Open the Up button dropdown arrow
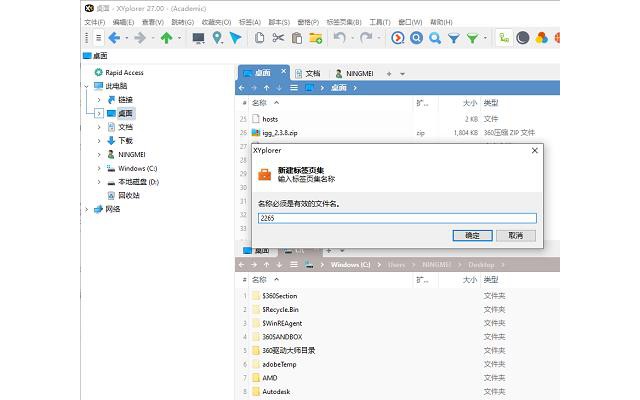The width and height of the screenshot is (640, 400). click(179, 38)
